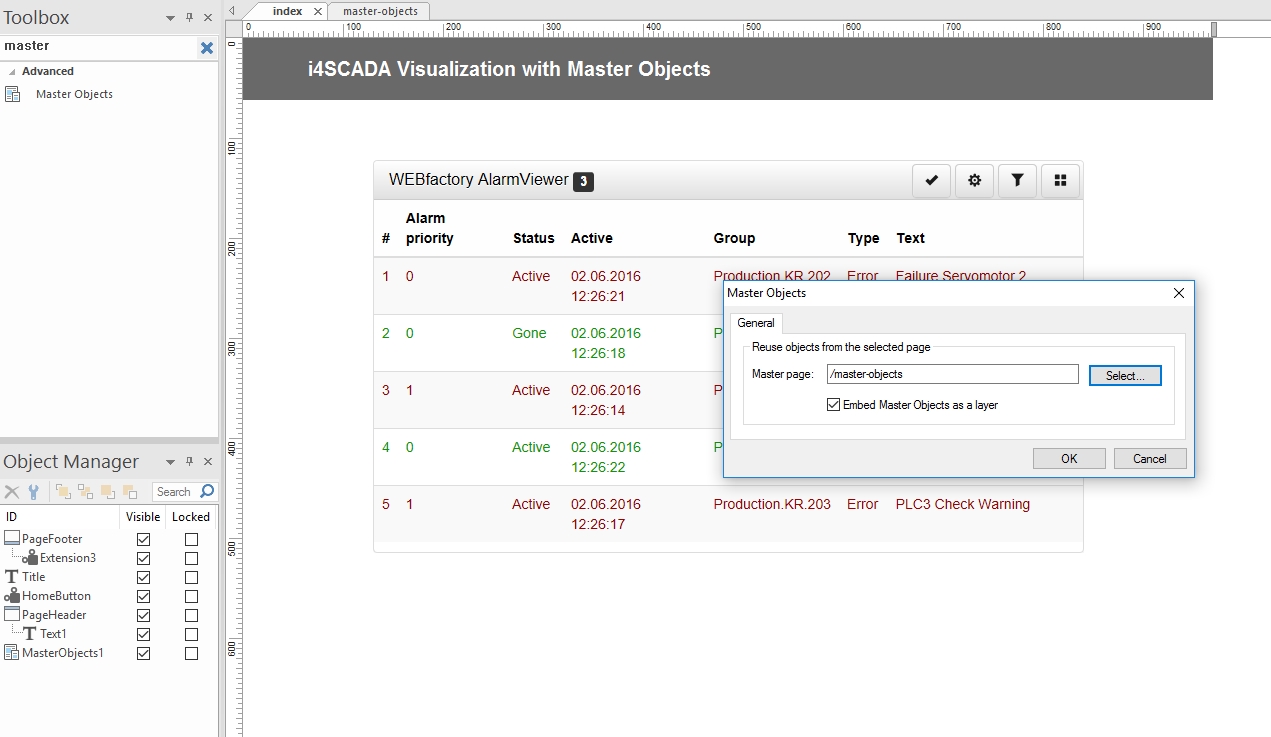Image resolution: width=1271 pixels, height=737 pixels.
Task: Confirm the Master Objects dialog with OK
Action: click(x=1069, y=459)
